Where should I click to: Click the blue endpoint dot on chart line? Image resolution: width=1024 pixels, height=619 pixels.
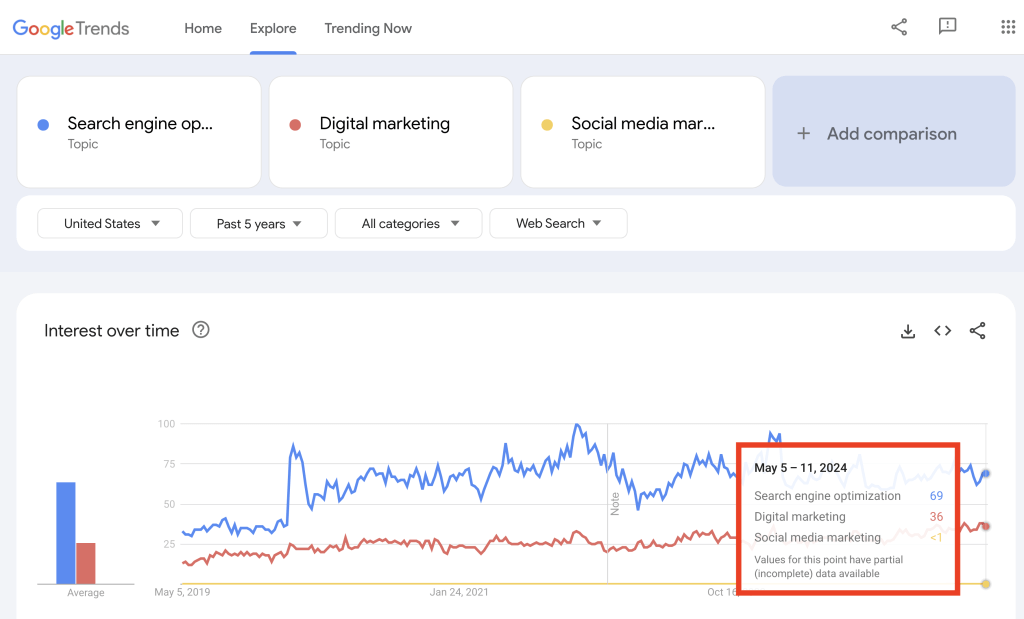point(985,473)
